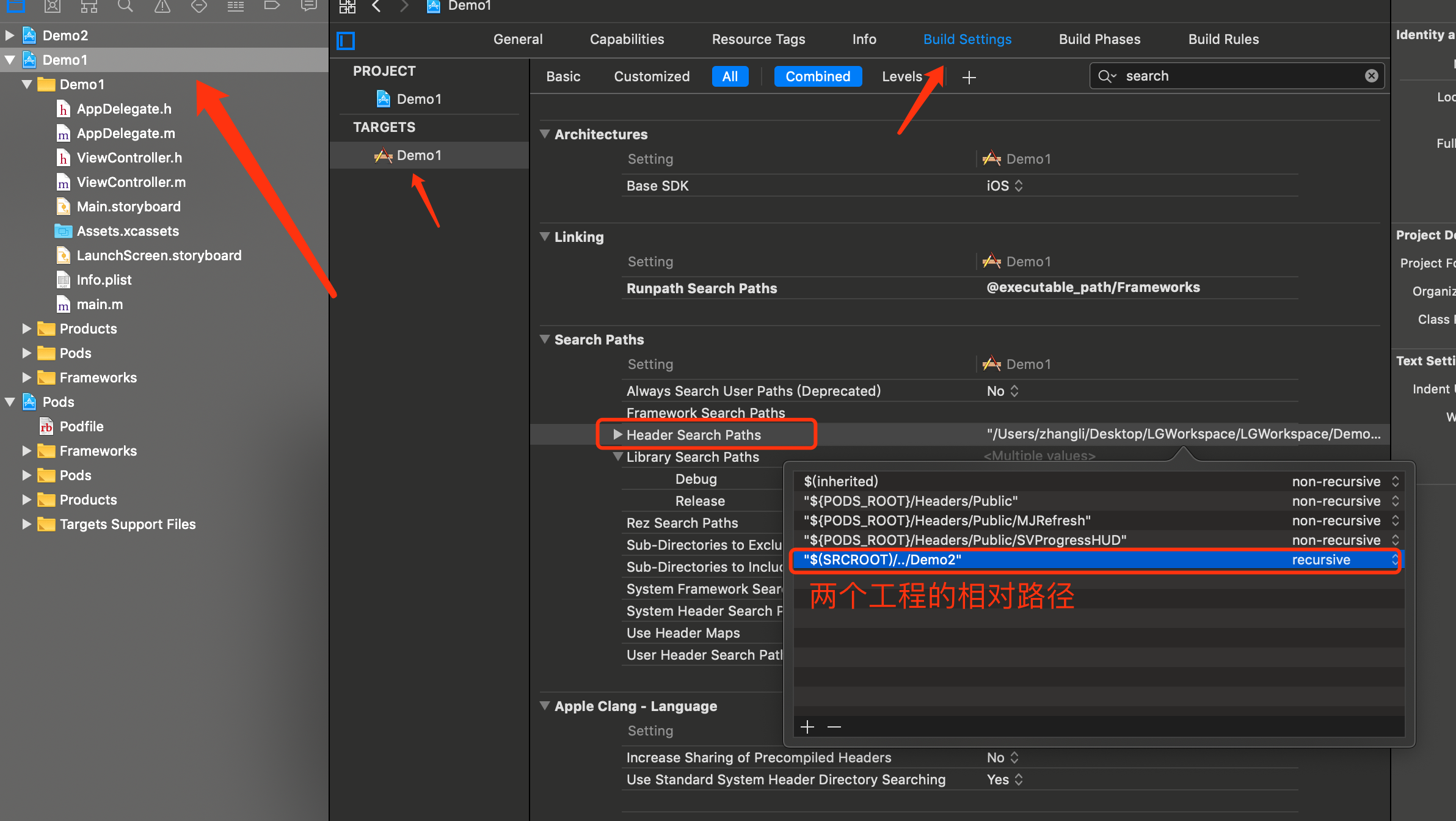
Task: Open the General tab
Action: point(518,39)
